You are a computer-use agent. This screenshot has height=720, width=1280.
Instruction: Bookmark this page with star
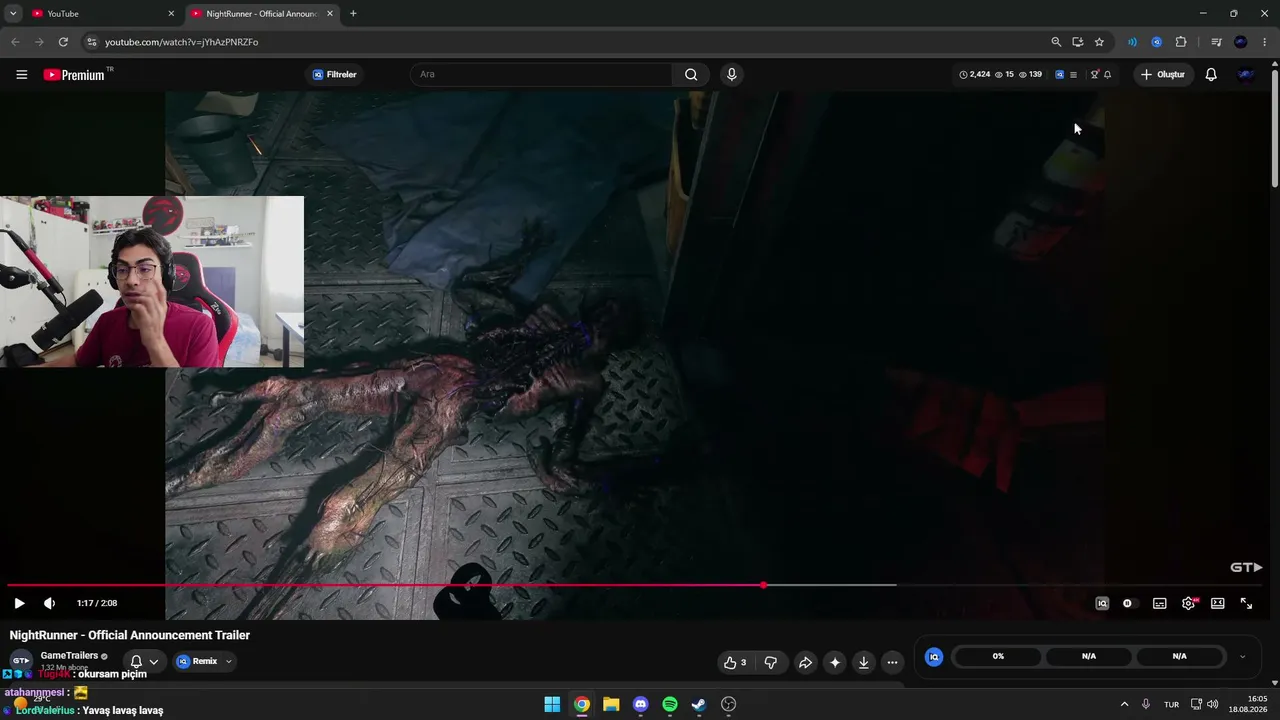click(1099, 42)
